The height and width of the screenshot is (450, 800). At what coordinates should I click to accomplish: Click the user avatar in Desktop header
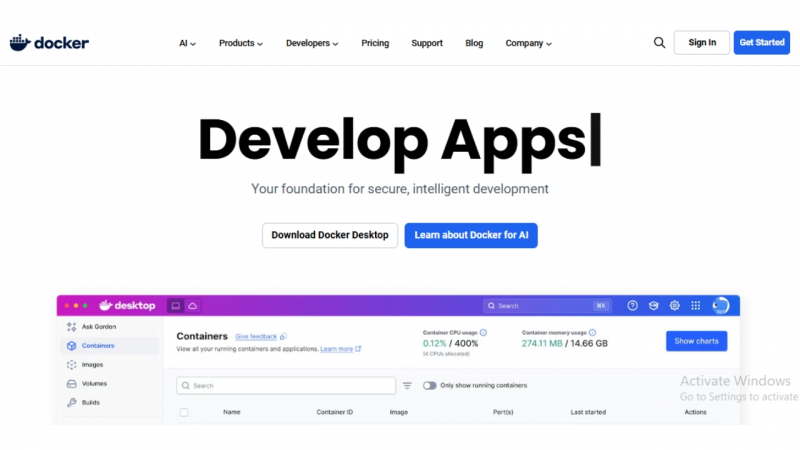720,306
